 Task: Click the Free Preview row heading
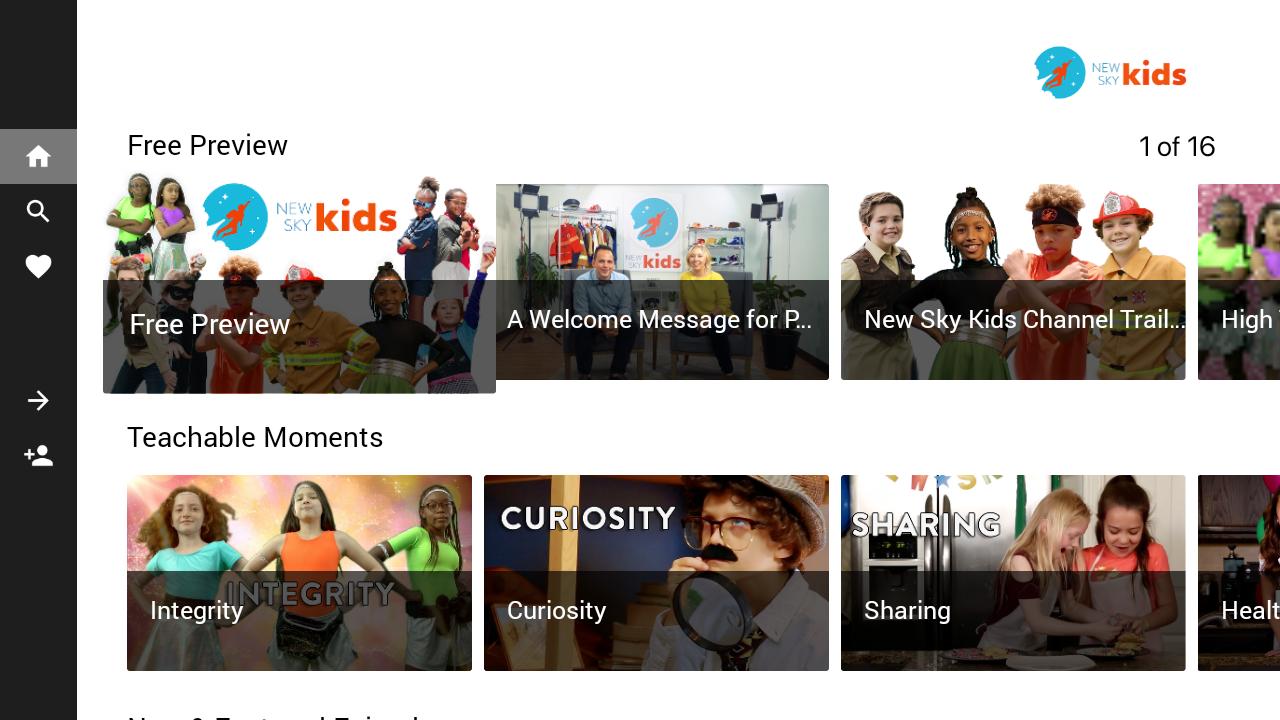207,146
